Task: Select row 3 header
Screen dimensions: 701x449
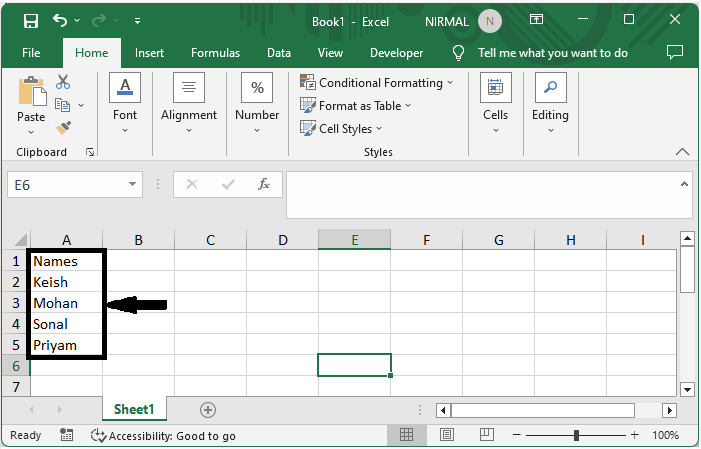Action: (16, 303)
